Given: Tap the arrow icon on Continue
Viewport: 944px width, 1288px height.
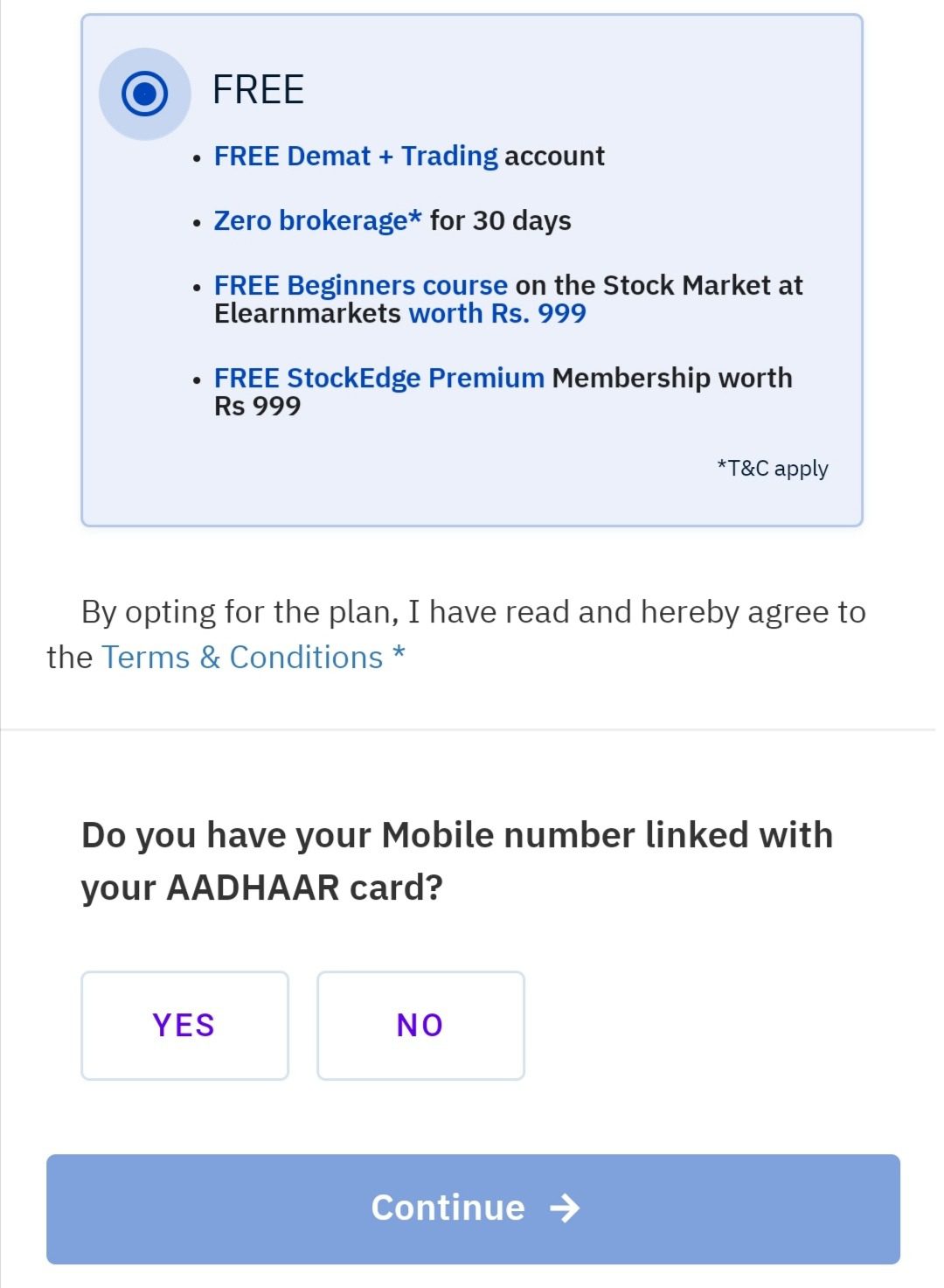Looking at the screenshot, I should click(565, 1208).
